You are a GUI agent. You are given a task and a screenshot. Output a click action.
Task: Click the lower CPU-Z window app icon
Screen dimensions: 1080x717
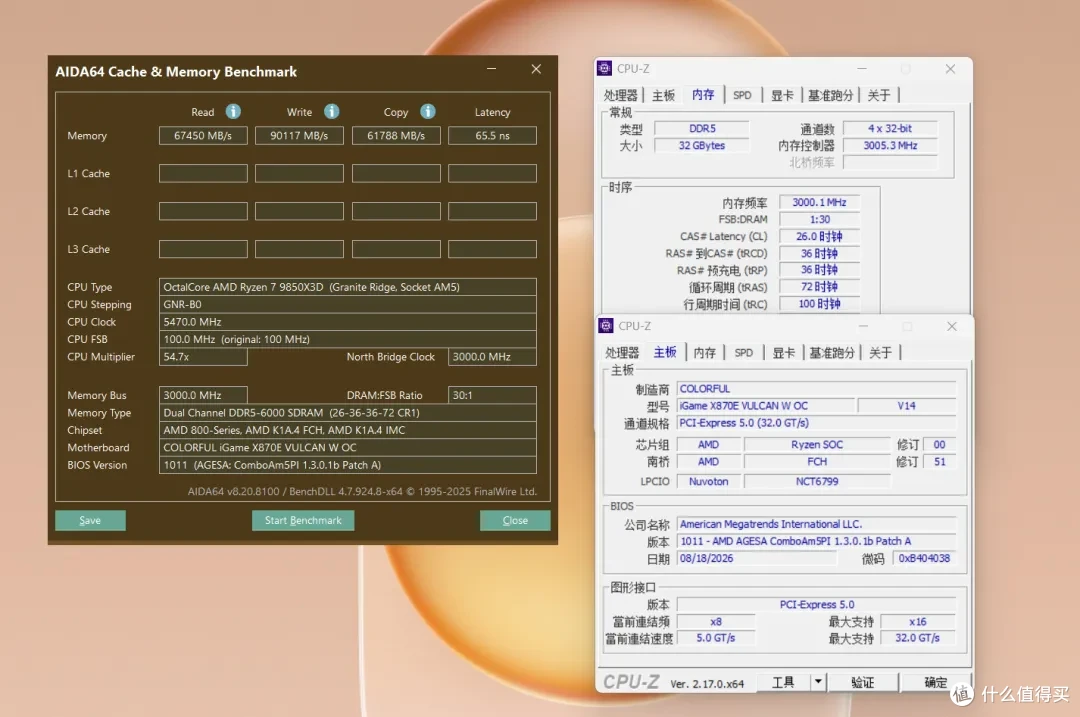(606, 326)
